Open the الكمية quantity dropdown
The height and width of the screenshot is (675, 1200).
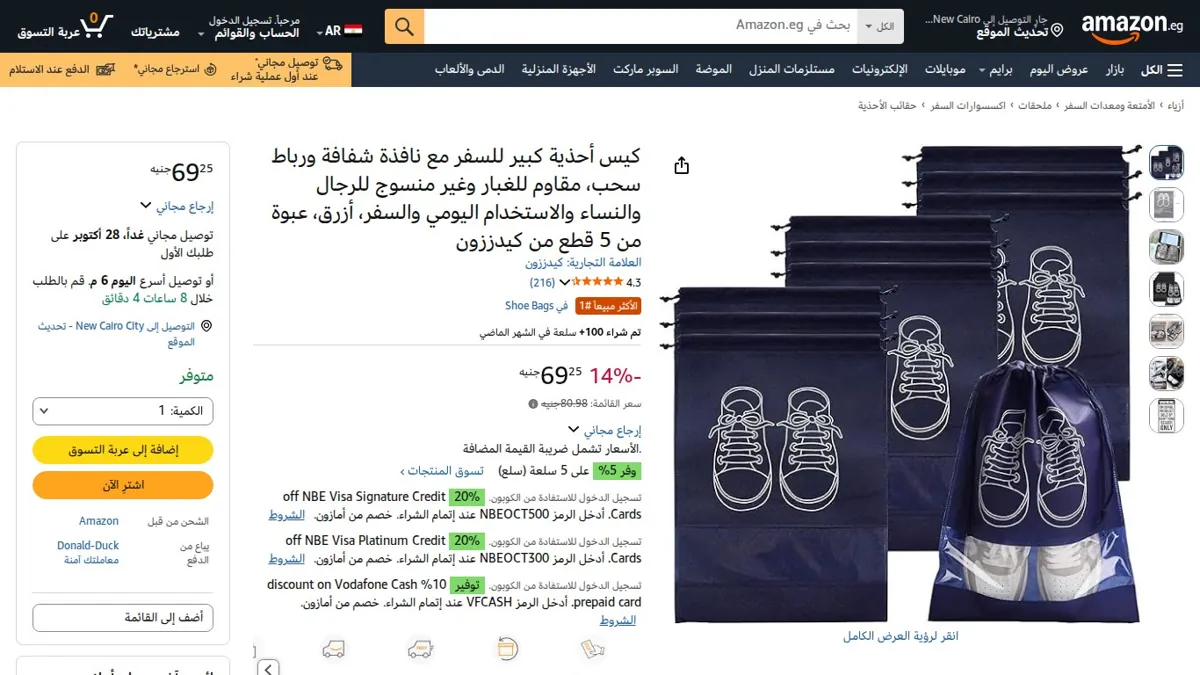(x=123, y=411)
